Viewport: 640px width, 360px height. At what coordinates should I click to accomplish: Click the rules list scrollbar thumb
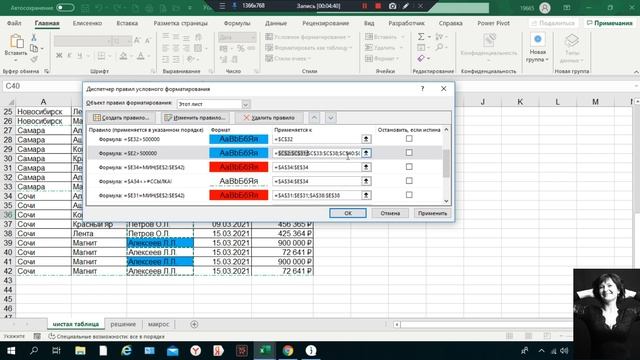click(446, 163)
